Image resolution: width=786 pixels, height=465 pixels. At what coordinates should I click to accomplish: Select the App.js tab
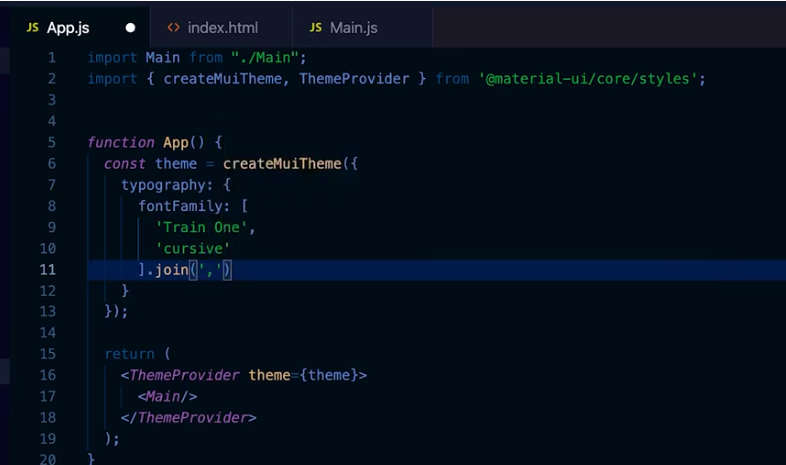click(x=79, y=28)
